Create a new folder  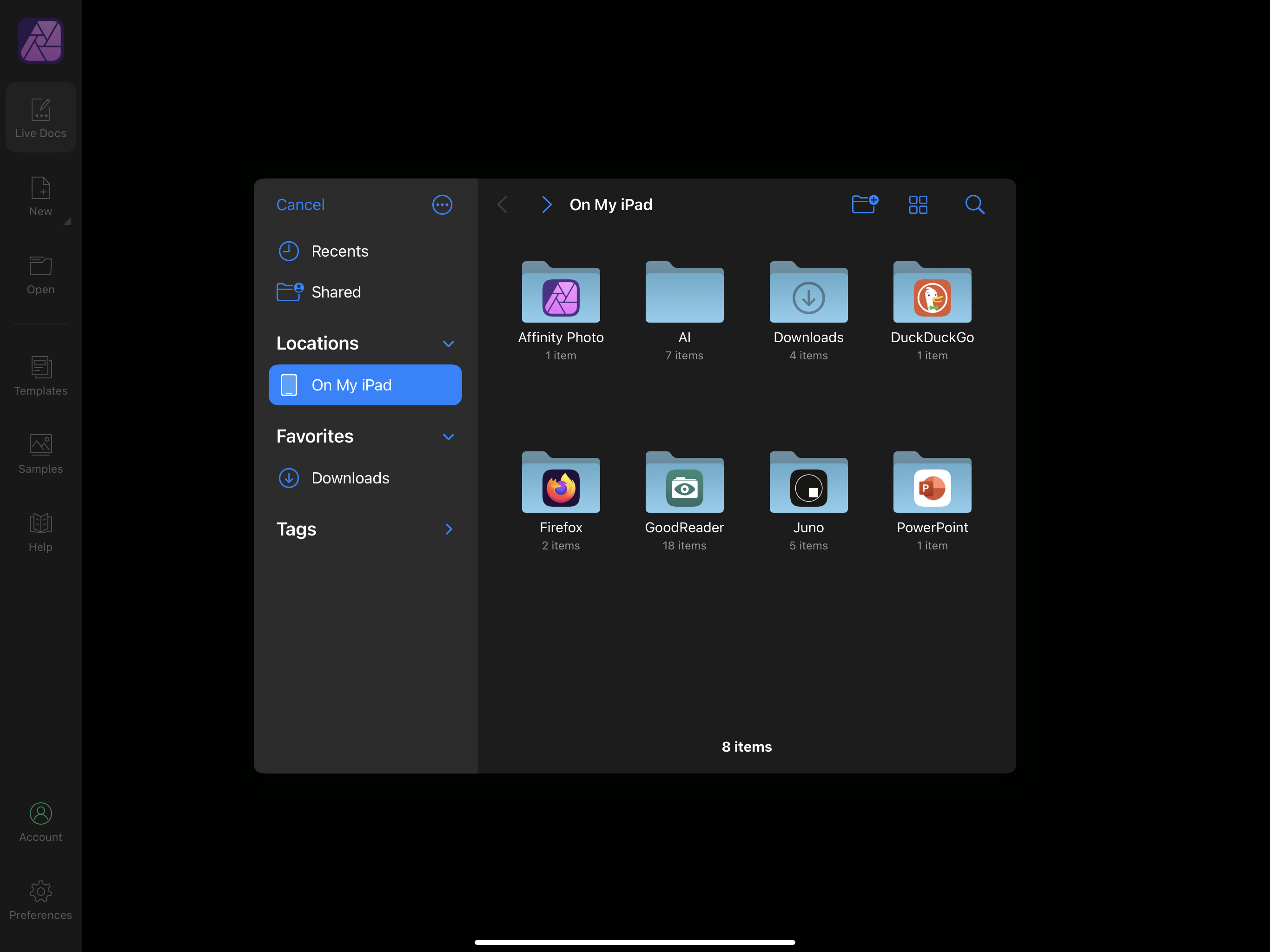pyautogui.click(x=865, y=205)
